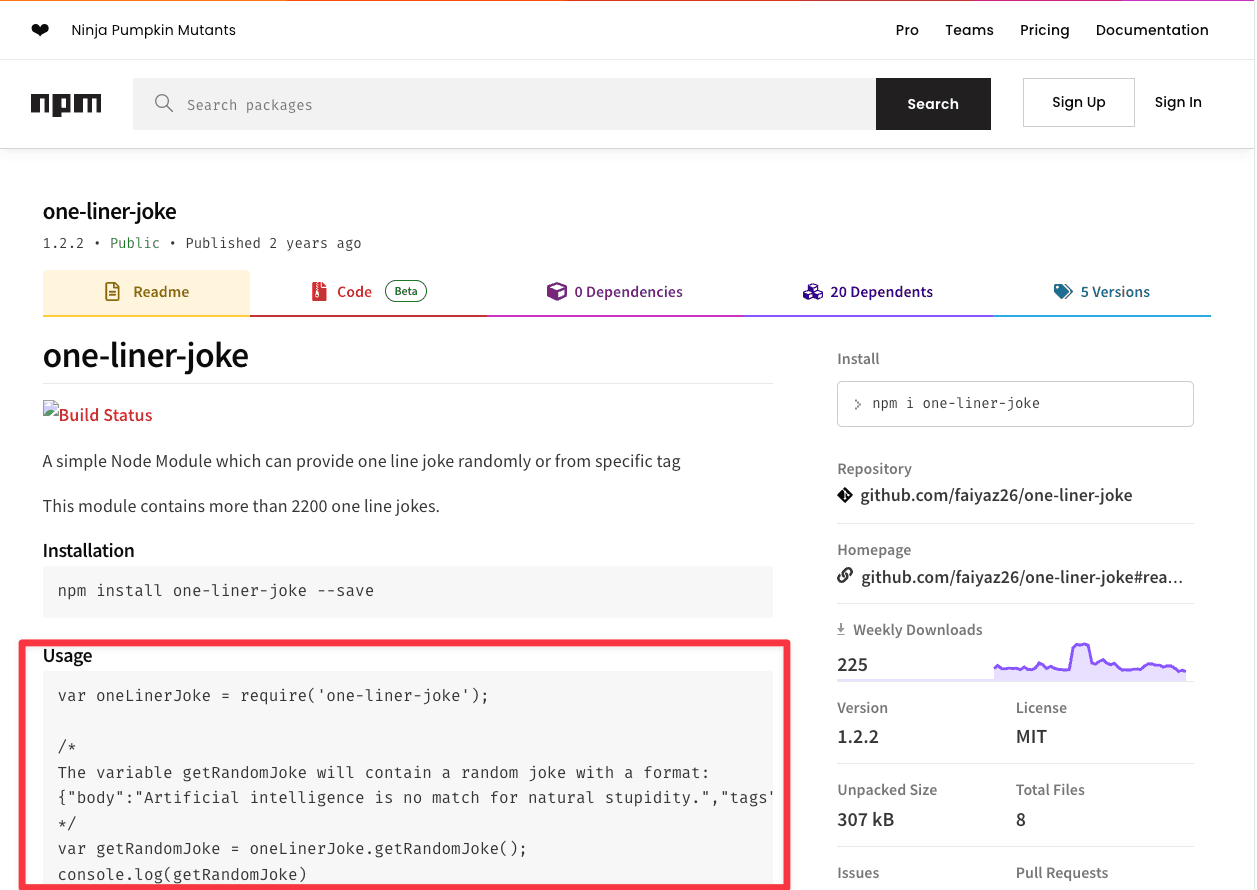Copy the npm i one-liner-joke install command
The height and width of the screenshot is (890, 1257).
tap(1015, 404)
